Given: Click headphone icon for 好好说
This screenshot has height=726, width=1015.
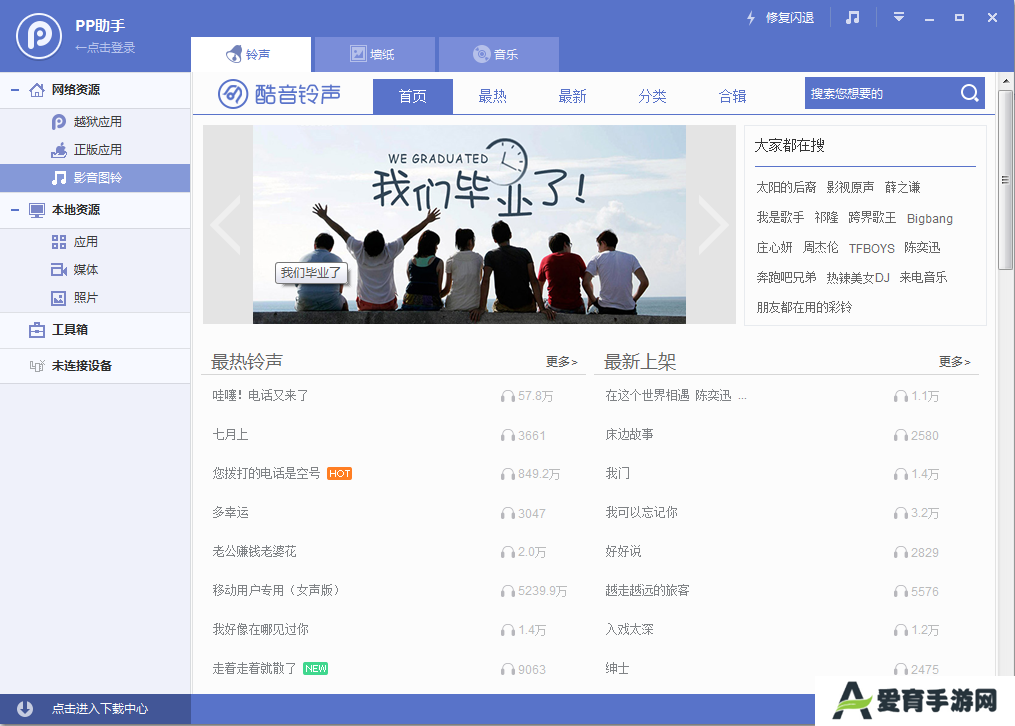Looking at the screenshot, I should tap(900, 552).
